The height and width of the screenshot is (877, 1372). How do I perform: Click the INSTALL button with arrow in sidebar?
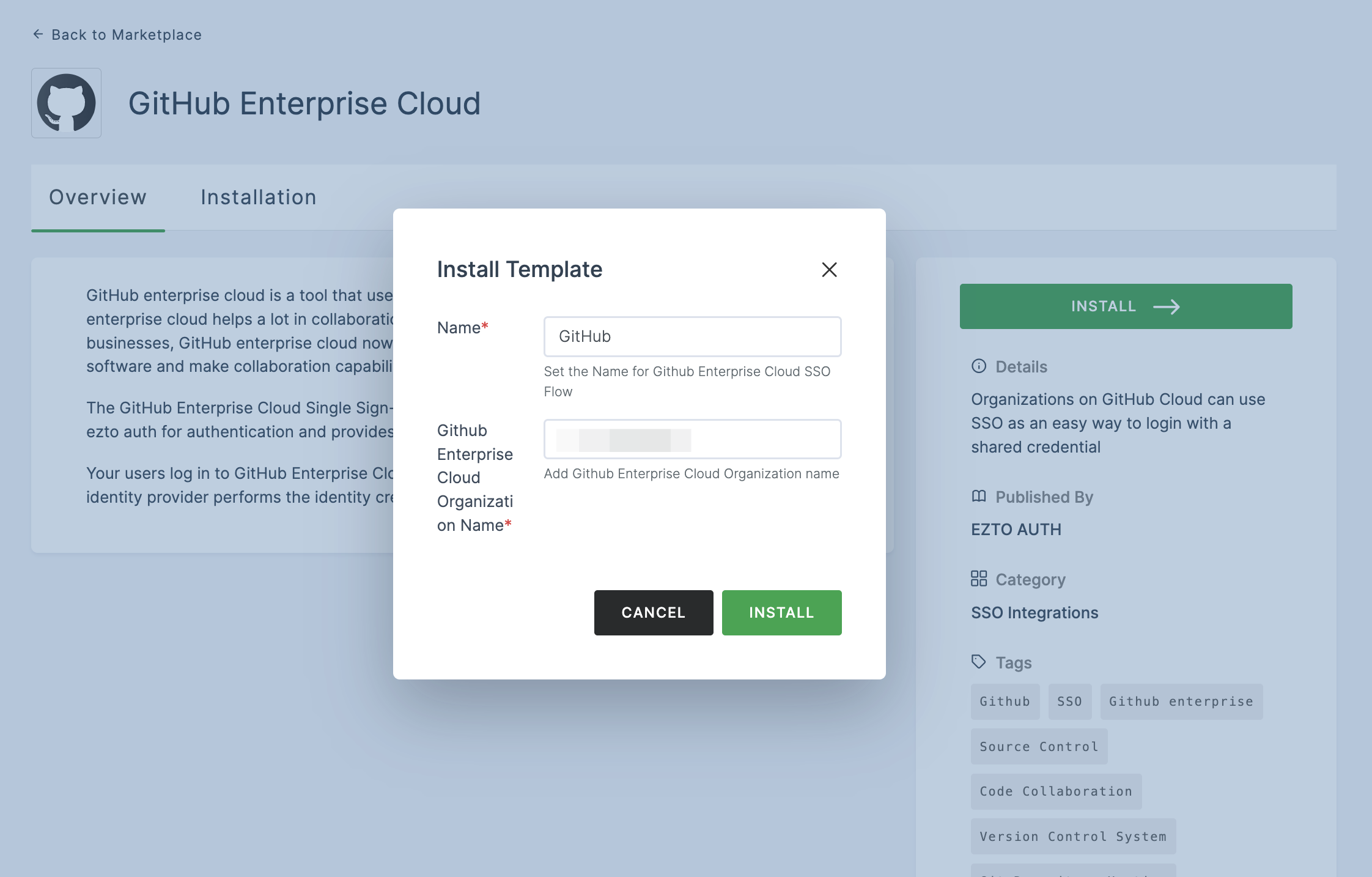(x=1126, y=306)
